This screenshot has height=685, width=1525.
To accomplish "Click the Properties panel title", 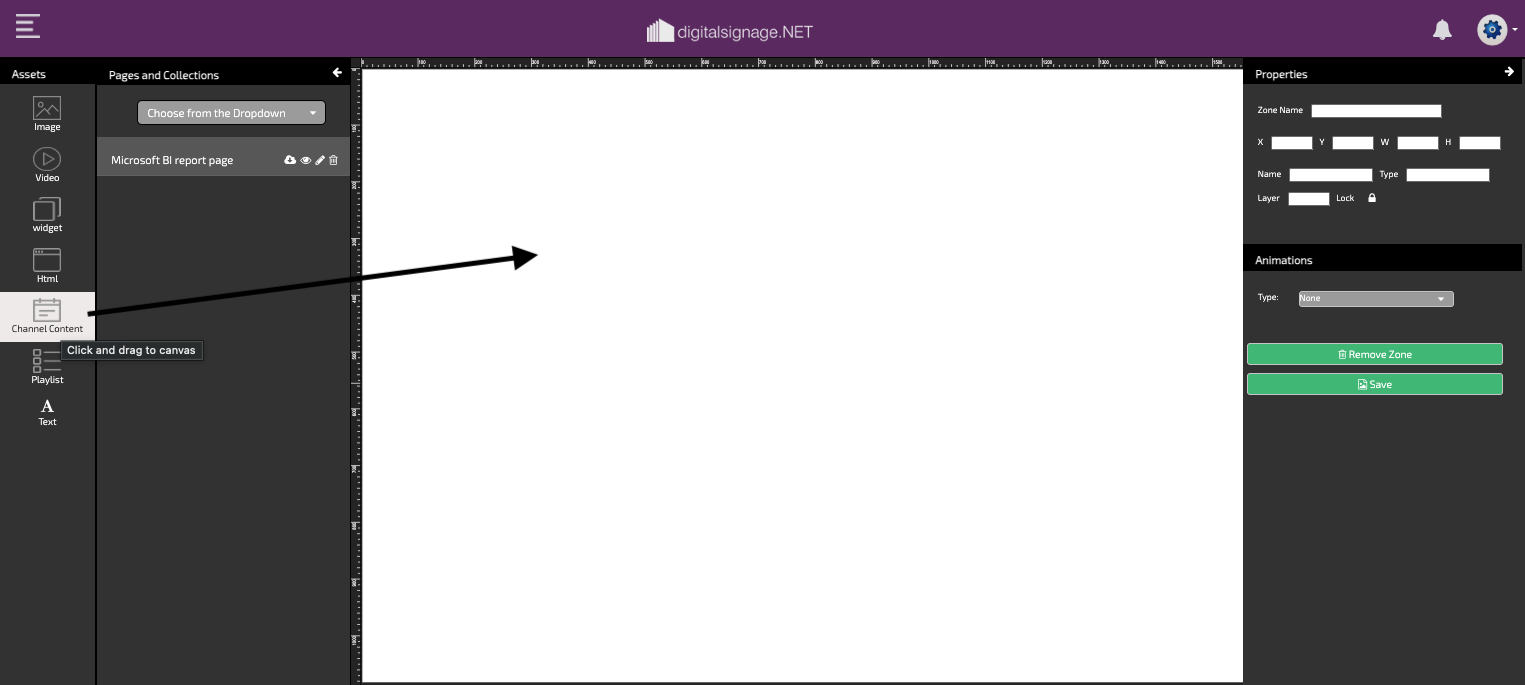I will (1281, 74).
